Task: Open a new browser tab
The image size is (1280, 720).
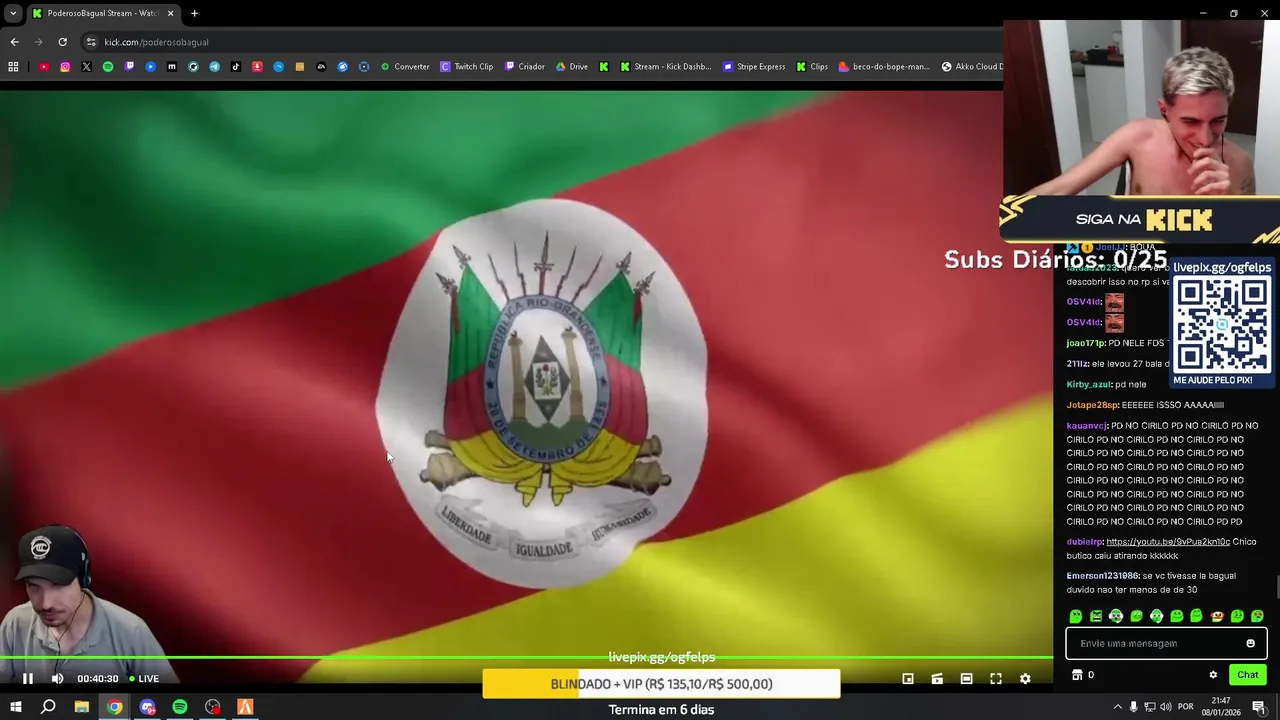Action: tap(194, 13)
